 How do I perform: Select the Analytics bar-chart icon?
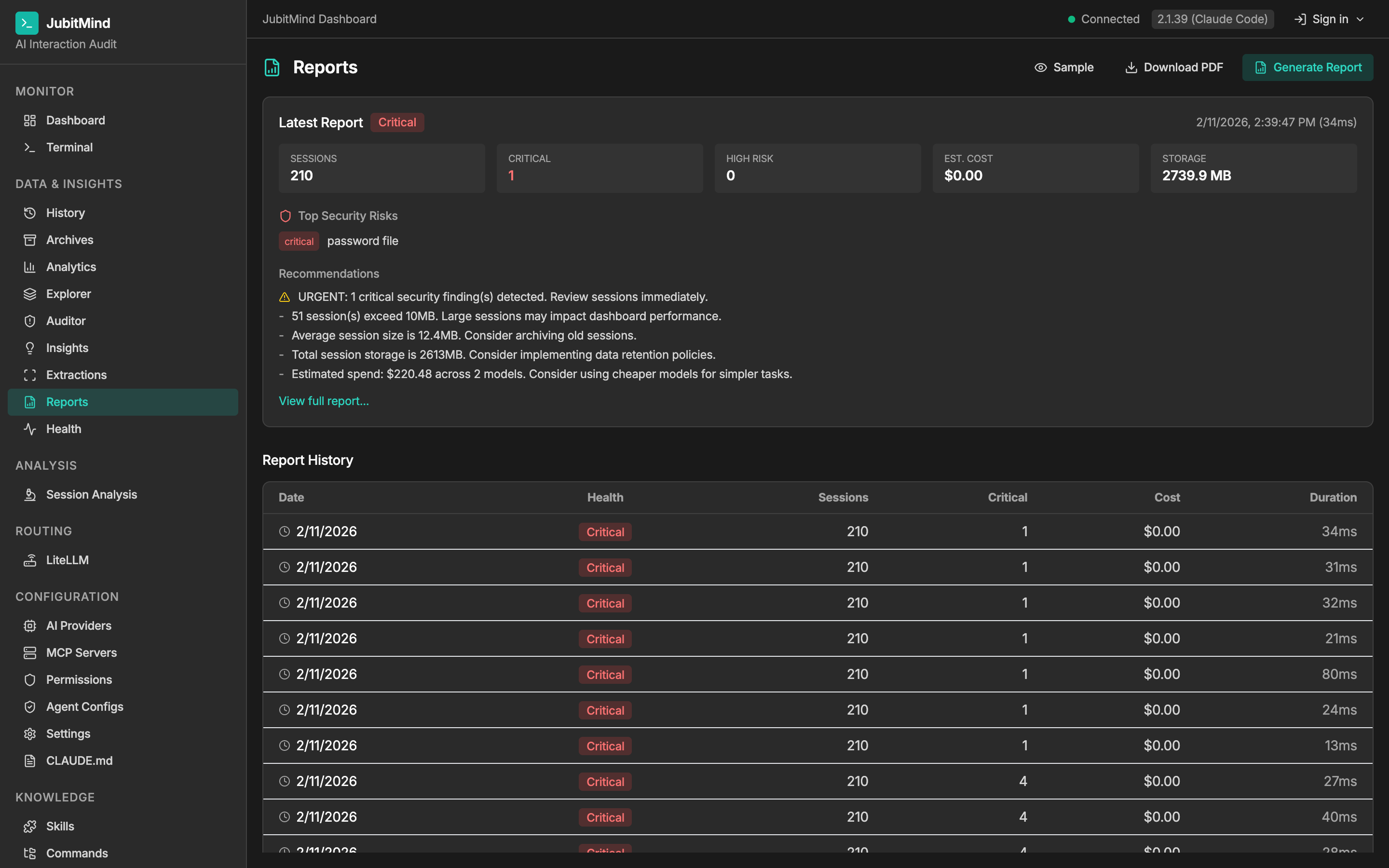click(30, 266)
